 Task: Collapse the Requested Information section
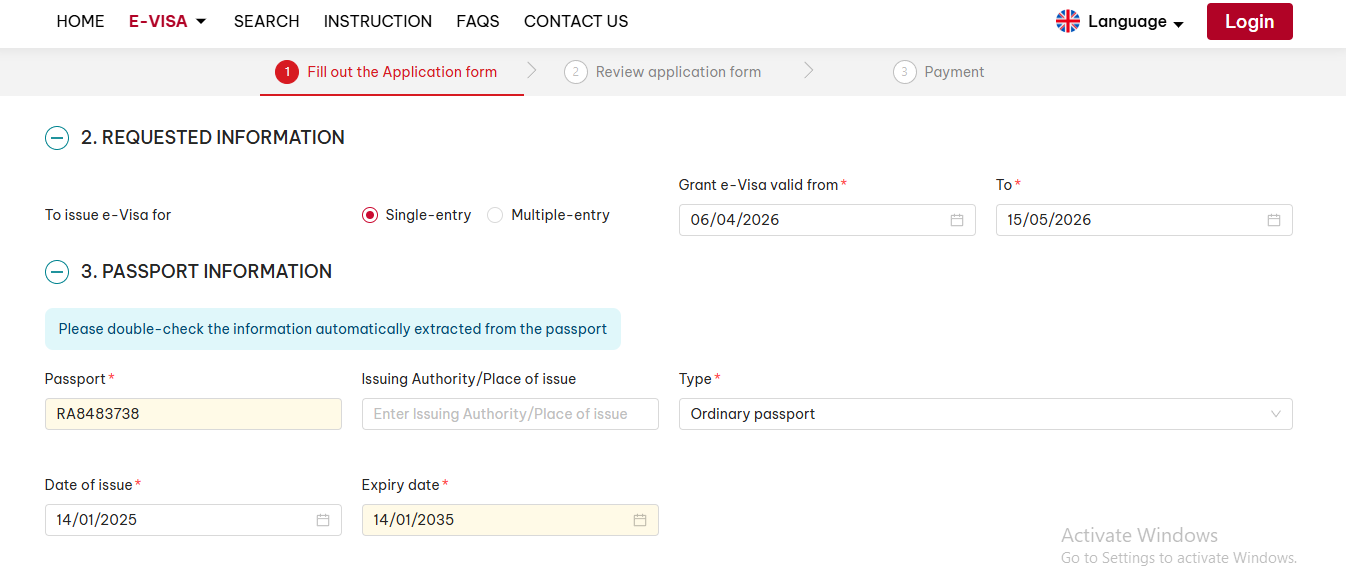click(x=57, y=138)
